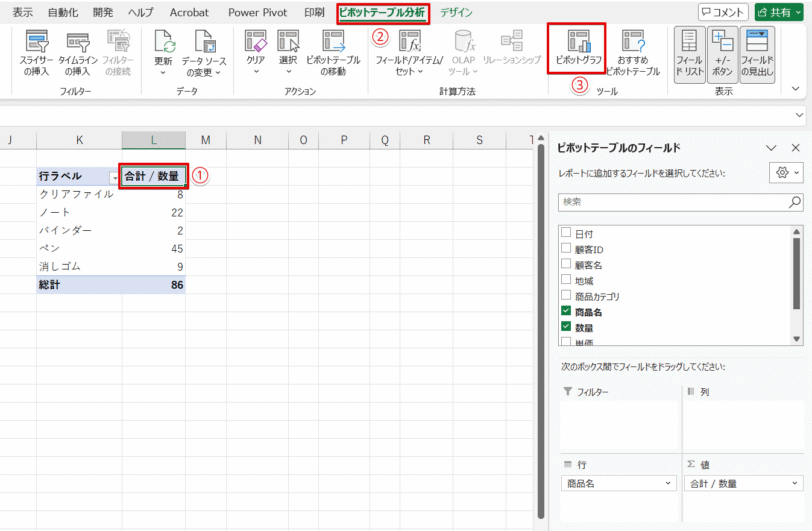Open the 行ラベル filter dropdown arrow
Screen dimensions: 812x531
pos(114,178)
